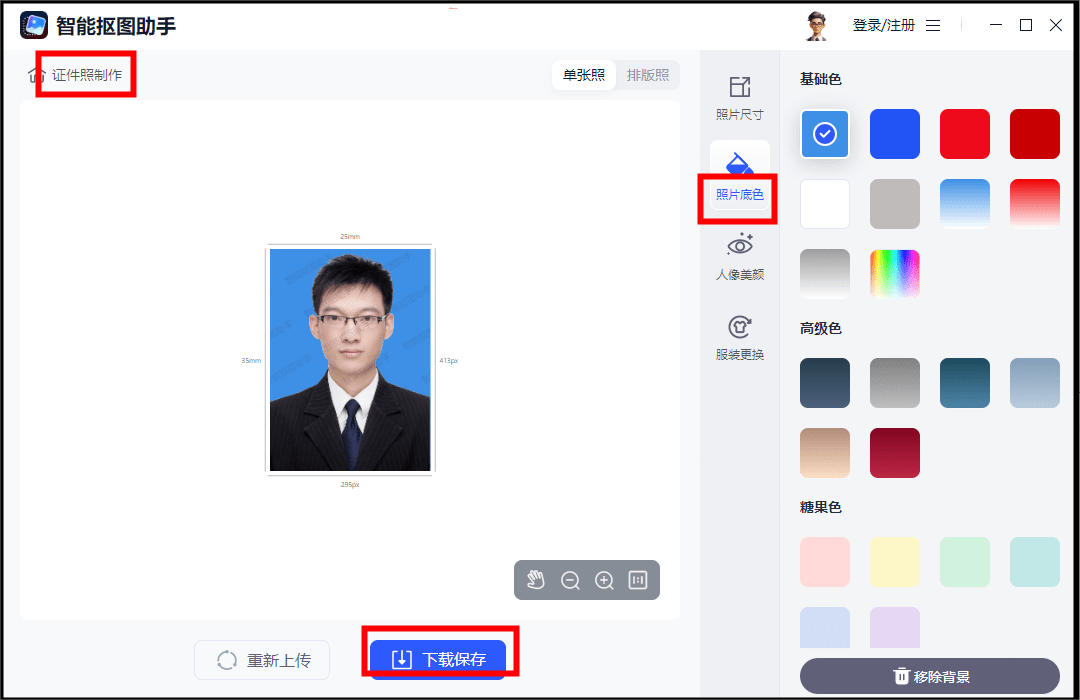Pick the dark red basic color swatch
The image size is (1080, 700).
pos(1035,134)
